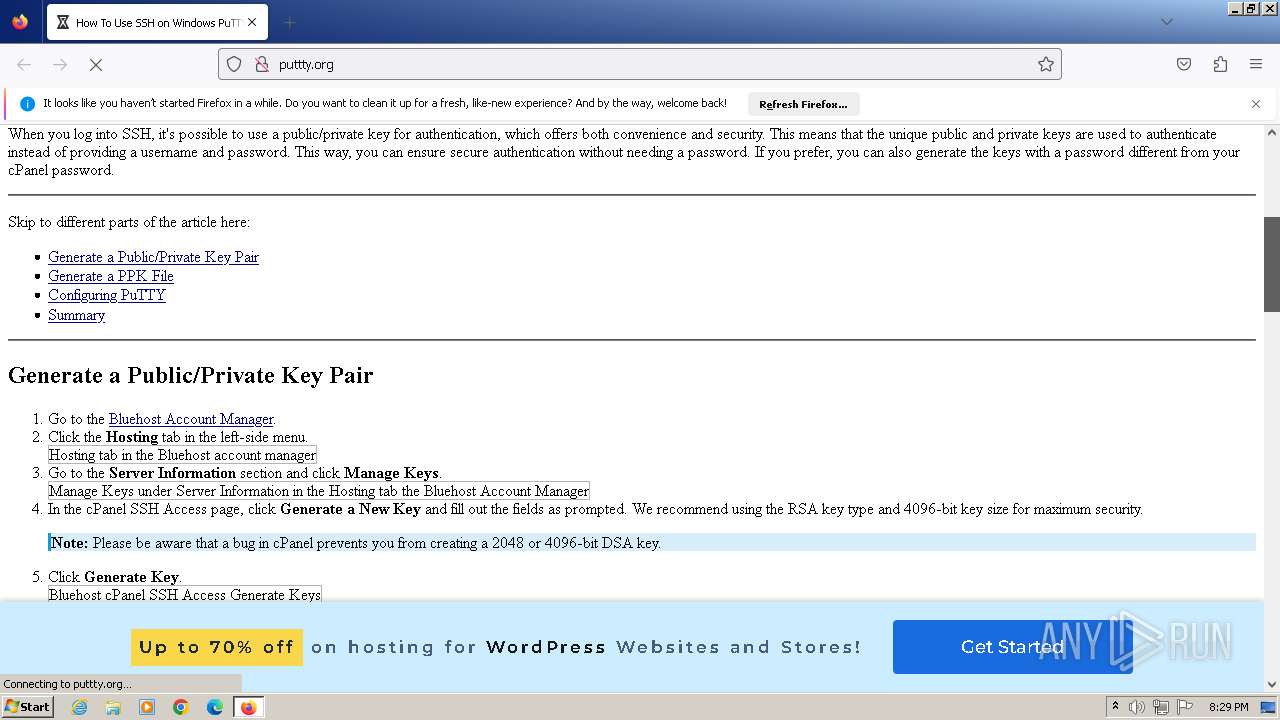Open media player from taskbar

147,707
